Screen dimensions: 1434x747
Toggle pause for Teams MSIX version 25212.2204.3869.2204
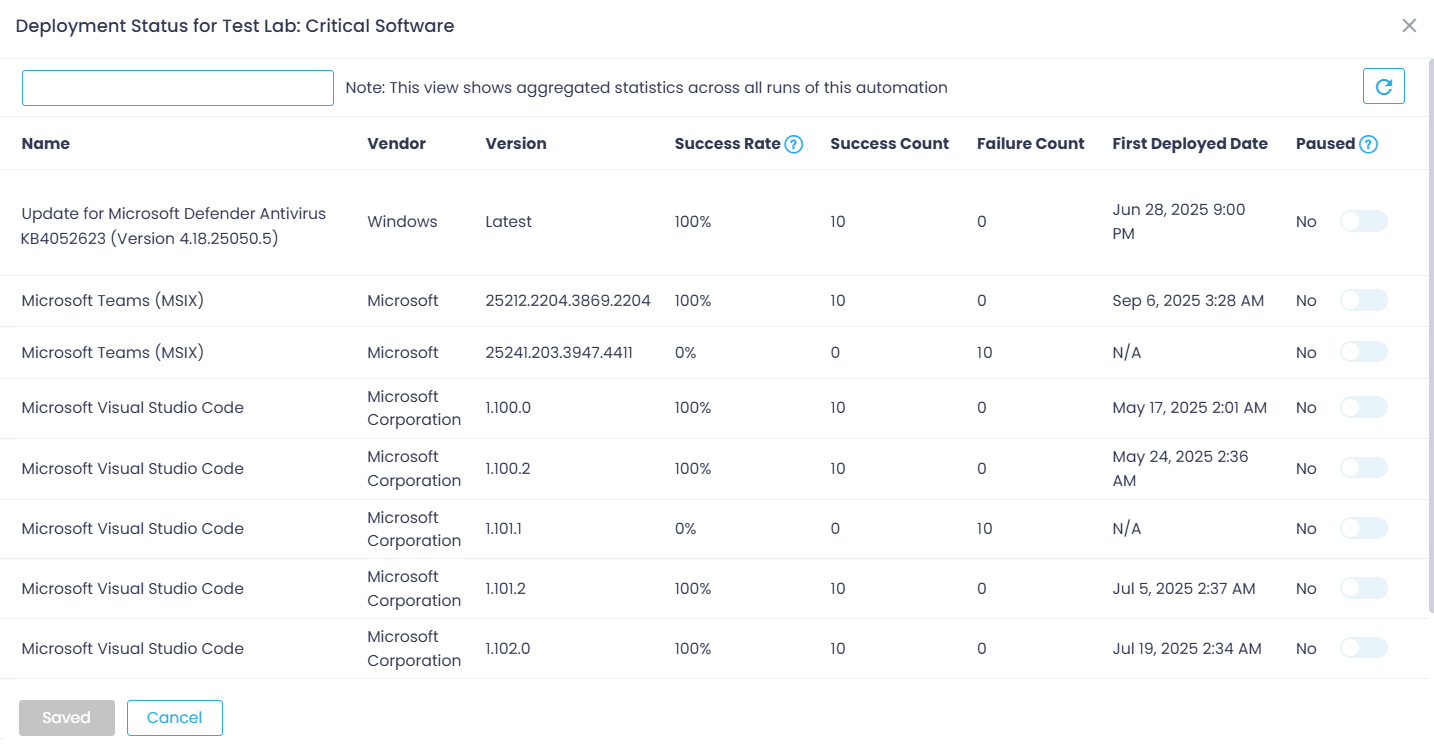click(1363, 300)
